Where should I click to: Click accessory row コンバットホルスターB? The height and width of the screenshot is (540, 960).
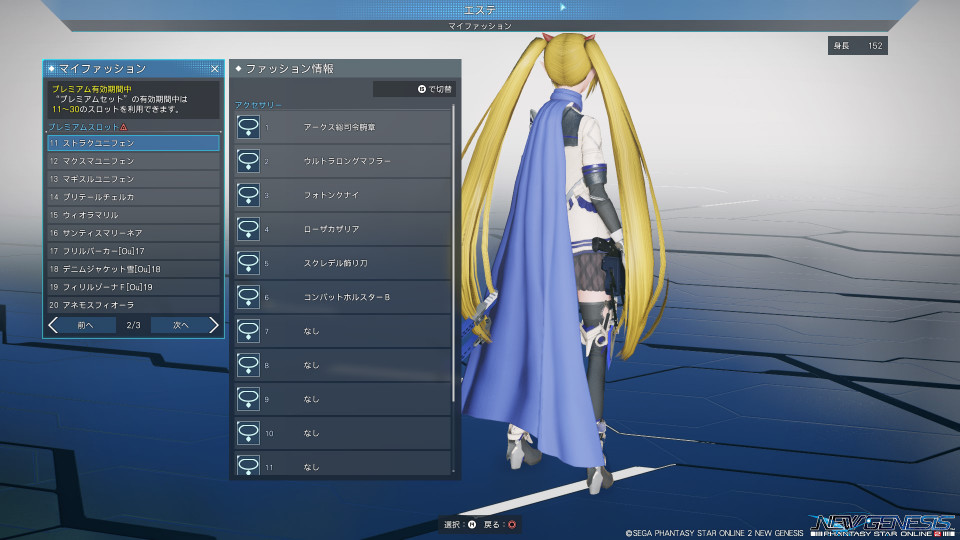click(x=343, y=297)
